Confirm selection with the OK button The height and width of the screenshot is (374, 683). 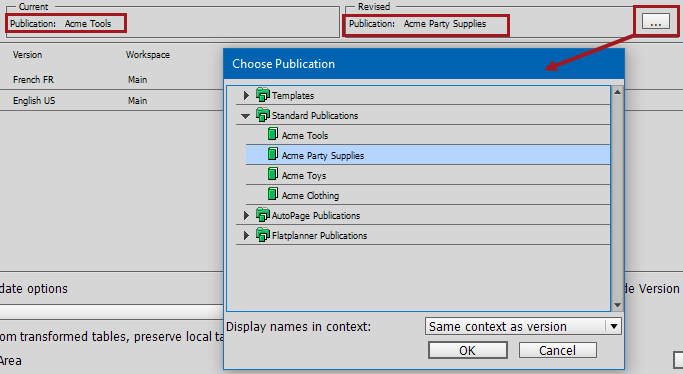[468, 350]
